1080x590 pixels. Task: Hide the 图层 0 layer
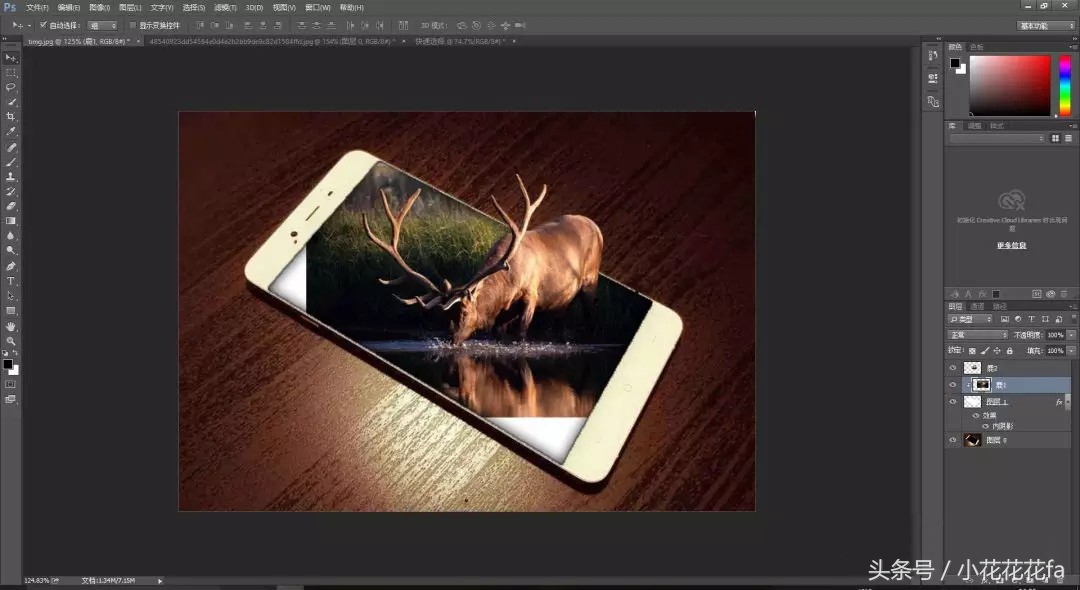click(x=952, y=439)
